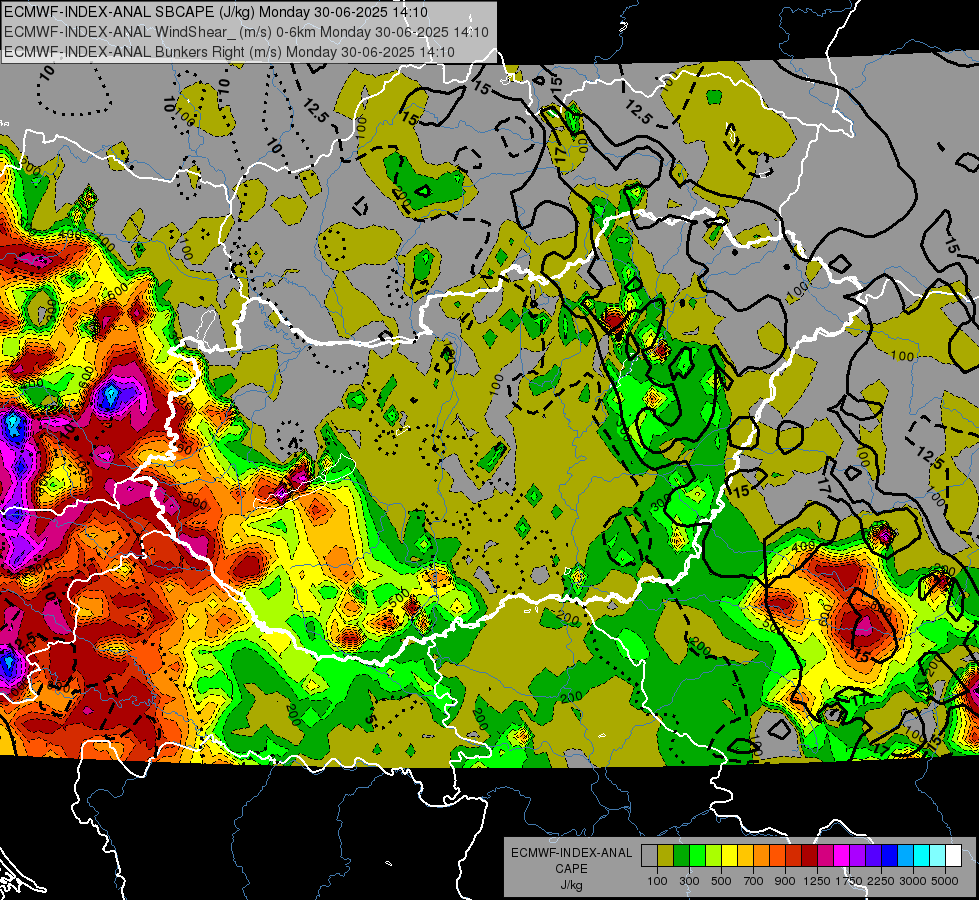Select the gray legend color swatch
This screenshot has width=979, height=900.
point(649,856)
